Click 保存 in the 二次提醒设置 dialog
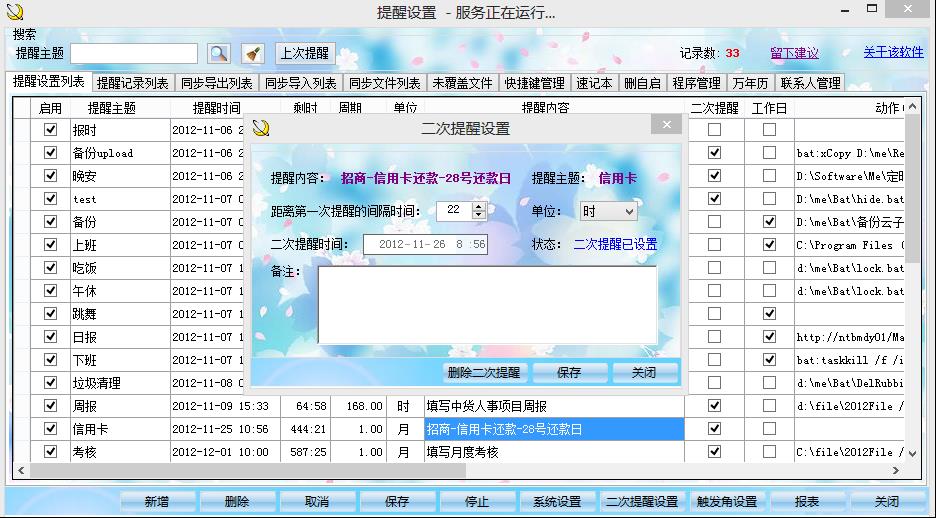Viewport: 936px width, 518px height. [569, 372]
